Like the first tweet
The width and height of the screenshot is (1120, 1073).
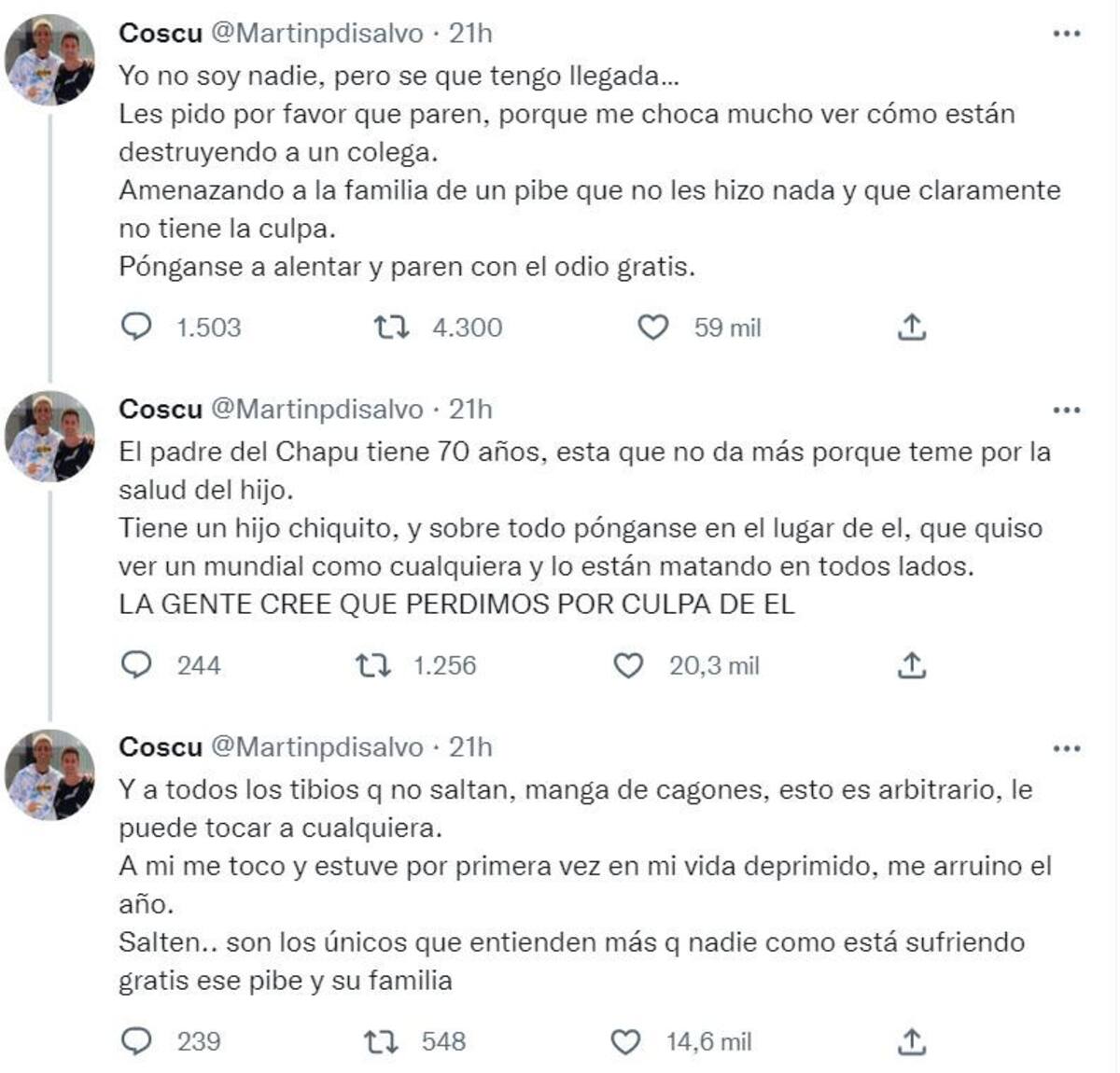[x=657, y=327]
